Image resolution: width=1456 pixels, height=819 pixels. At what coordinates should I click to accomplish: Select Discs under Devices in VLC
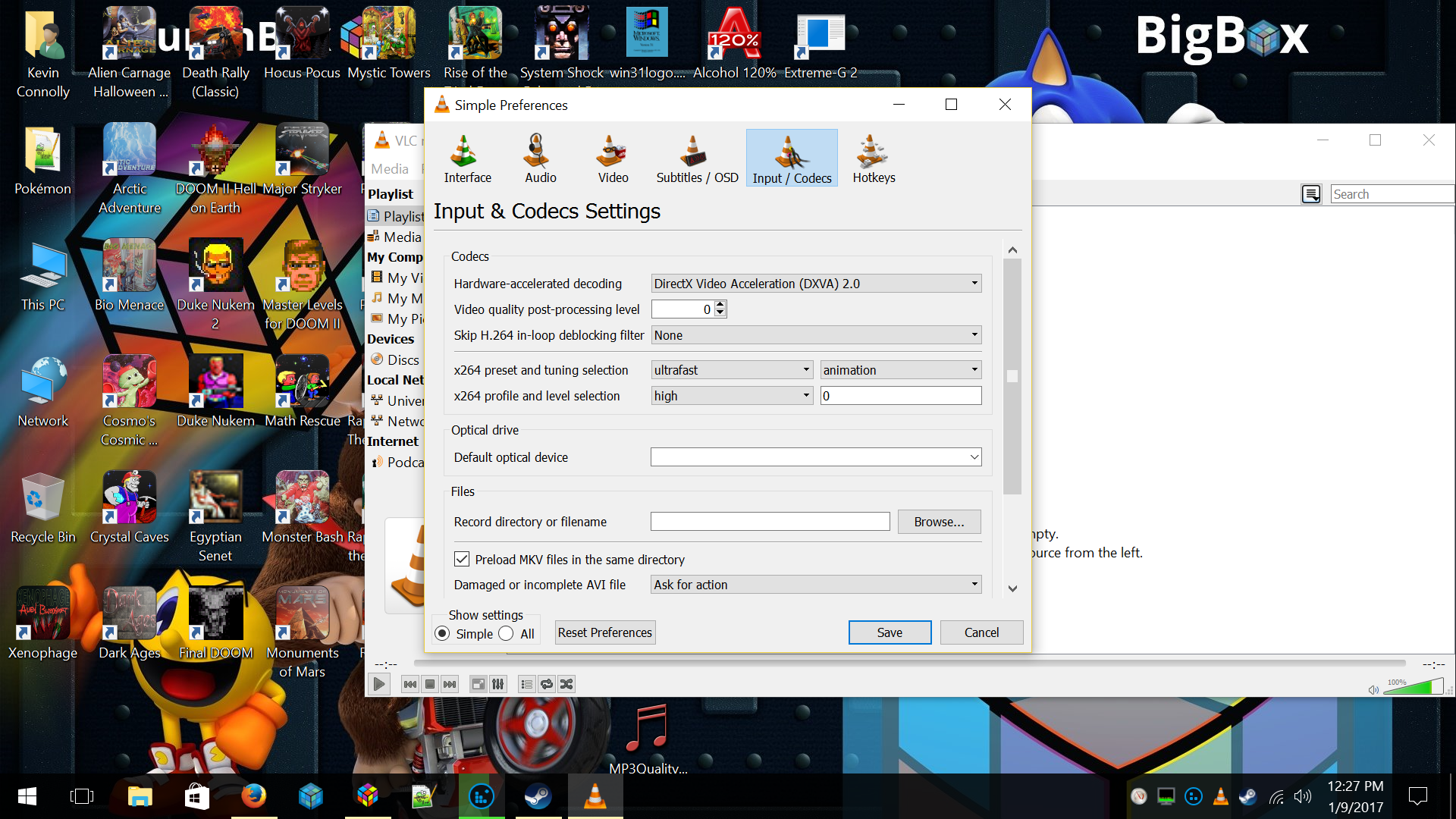click(394, 359)
